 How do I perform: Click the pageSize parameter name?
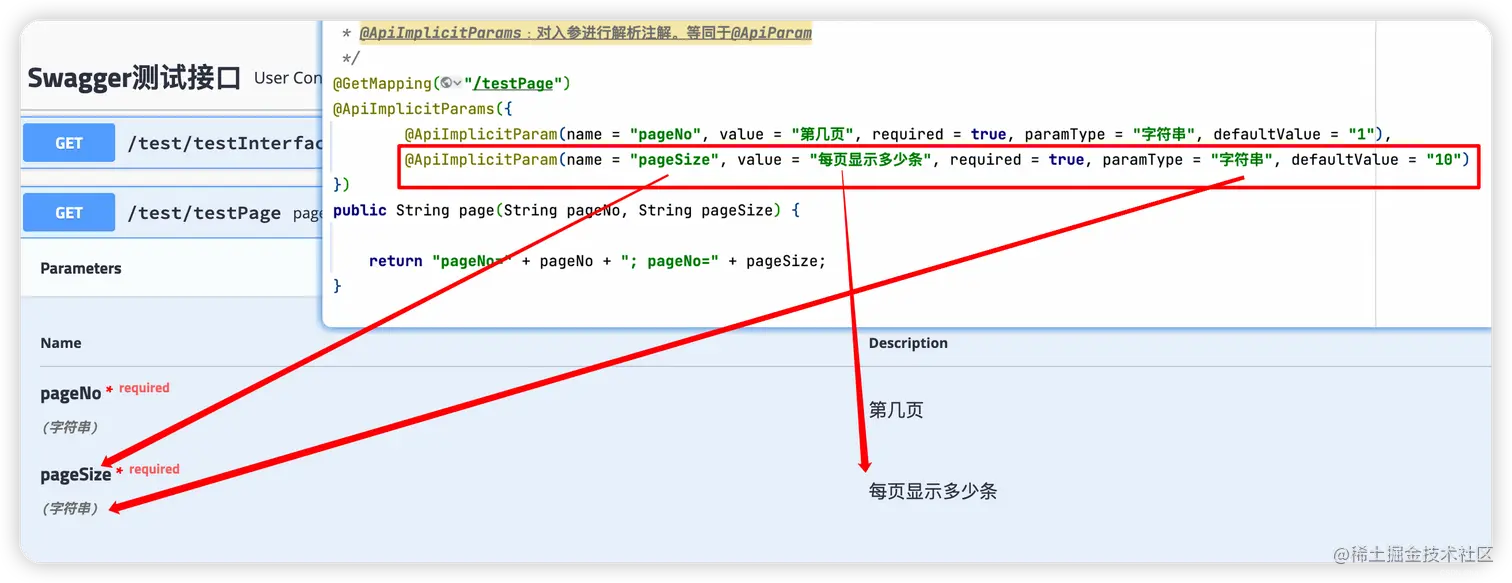[x=76, y=475]
